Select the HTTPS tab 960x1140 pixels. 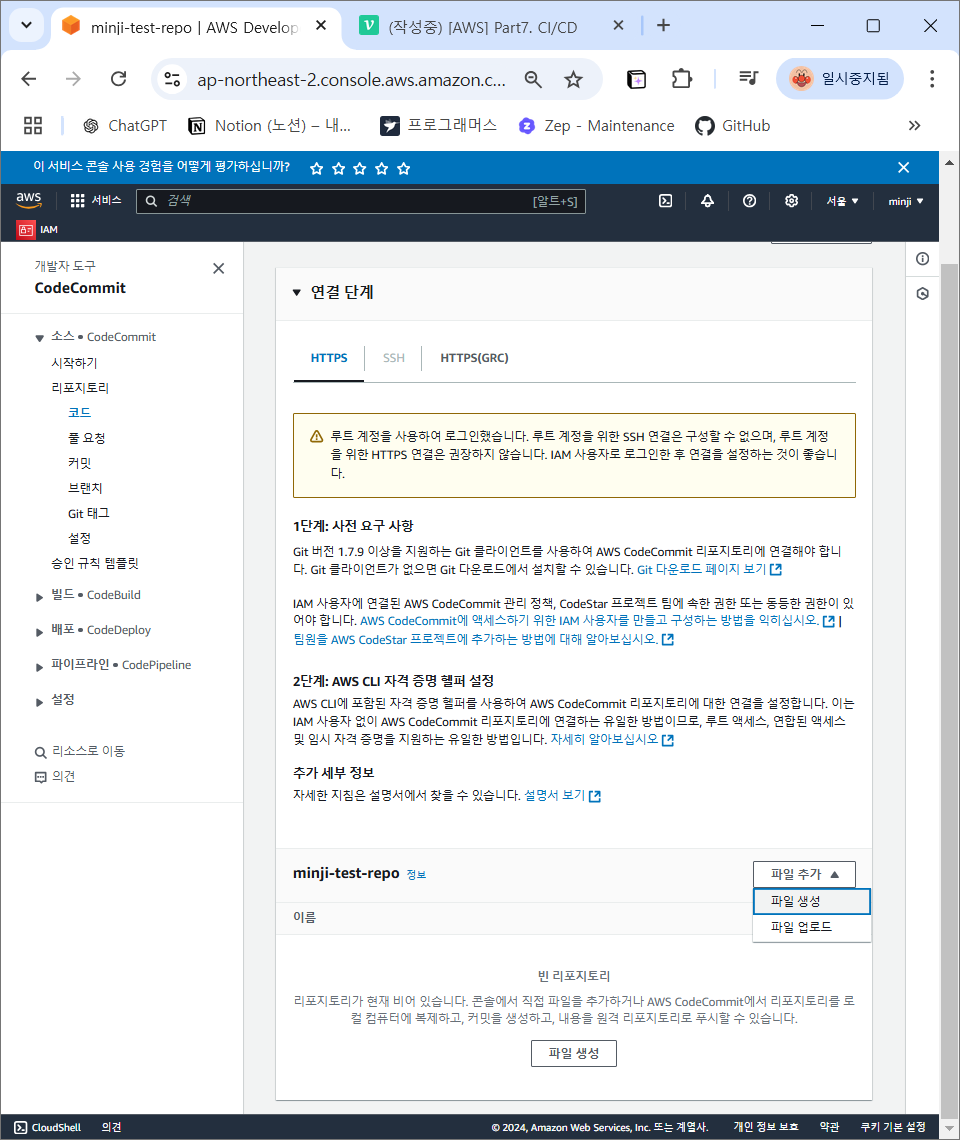point(329,358)
